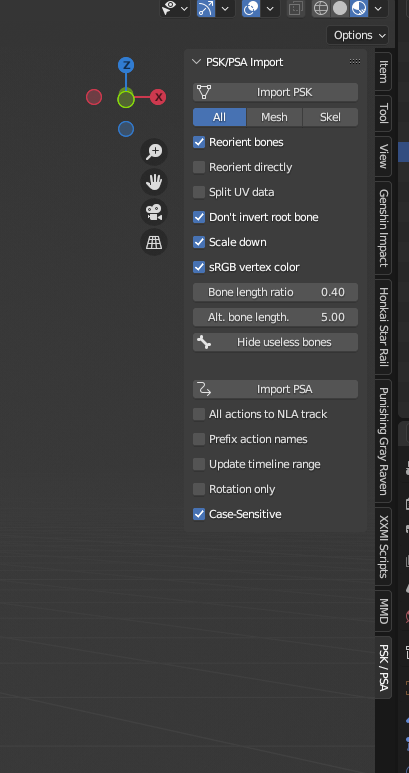Click the zoom magnifier viewport icon
The width and height of the screenshot is (409, 773).
tap(154, 152)
